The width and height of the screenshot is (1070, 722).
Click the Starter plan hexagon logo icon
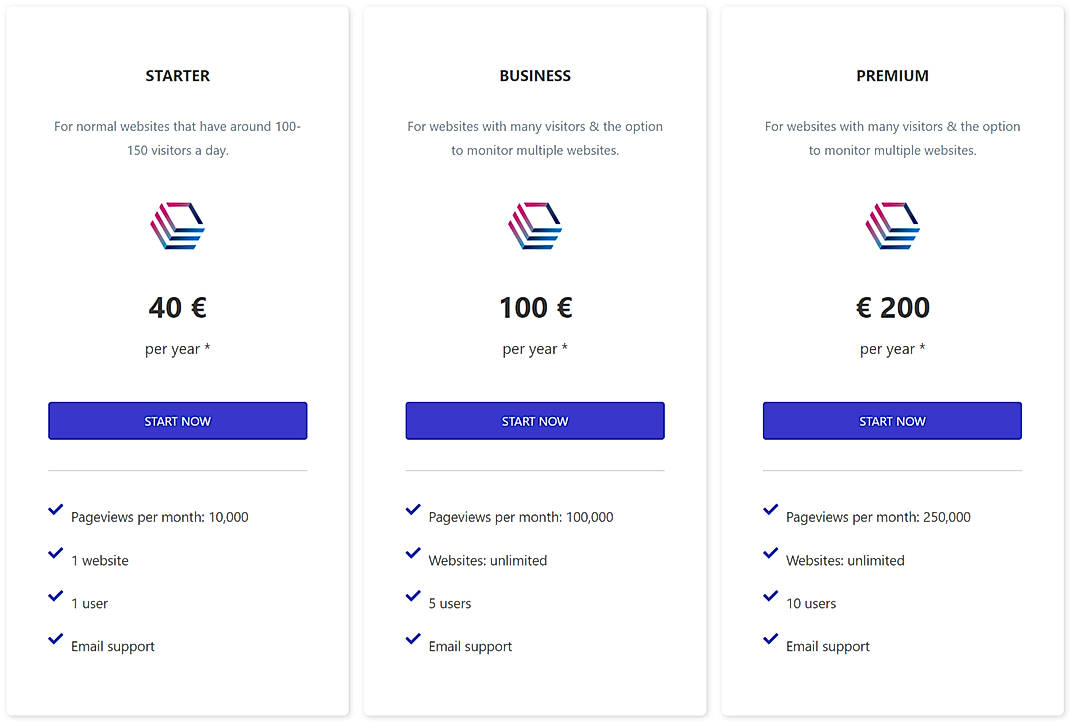pyautogui.click(x=177, y=225)
